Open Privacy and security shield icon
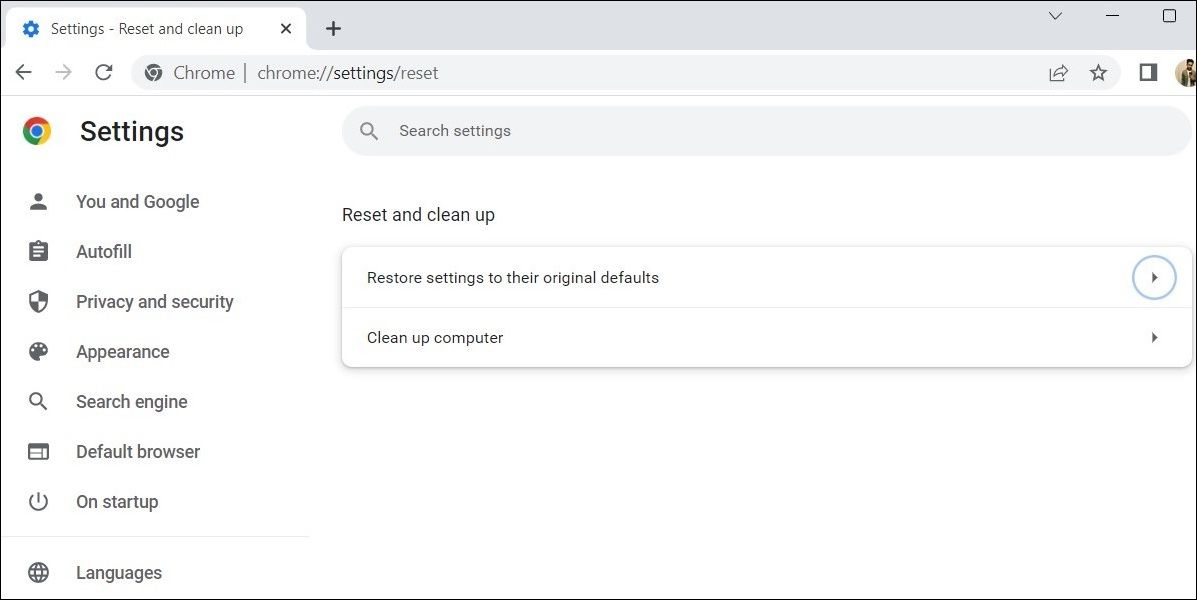The width and height of the screenshot is (1197, 600). (38, 301)
